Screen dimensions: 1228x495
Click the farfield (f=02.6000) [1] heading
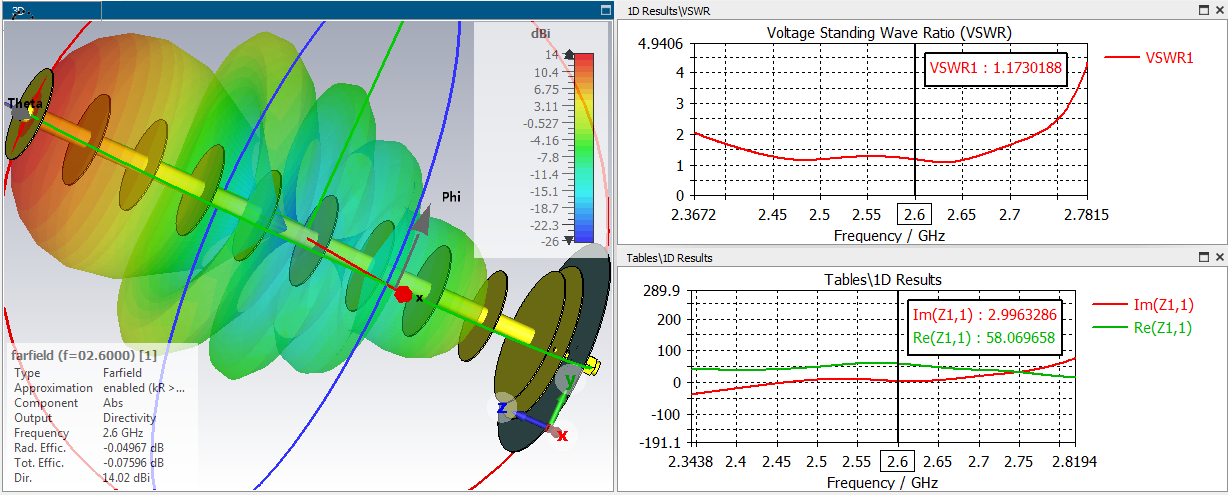[84, 355]
